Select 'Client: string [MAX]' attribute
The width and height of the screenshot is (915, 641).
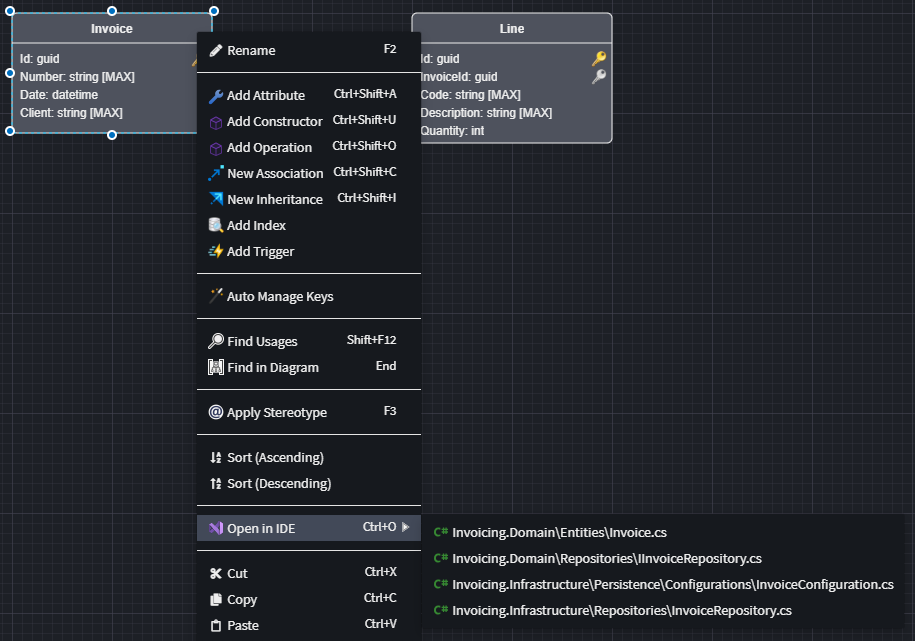point(71,113)
